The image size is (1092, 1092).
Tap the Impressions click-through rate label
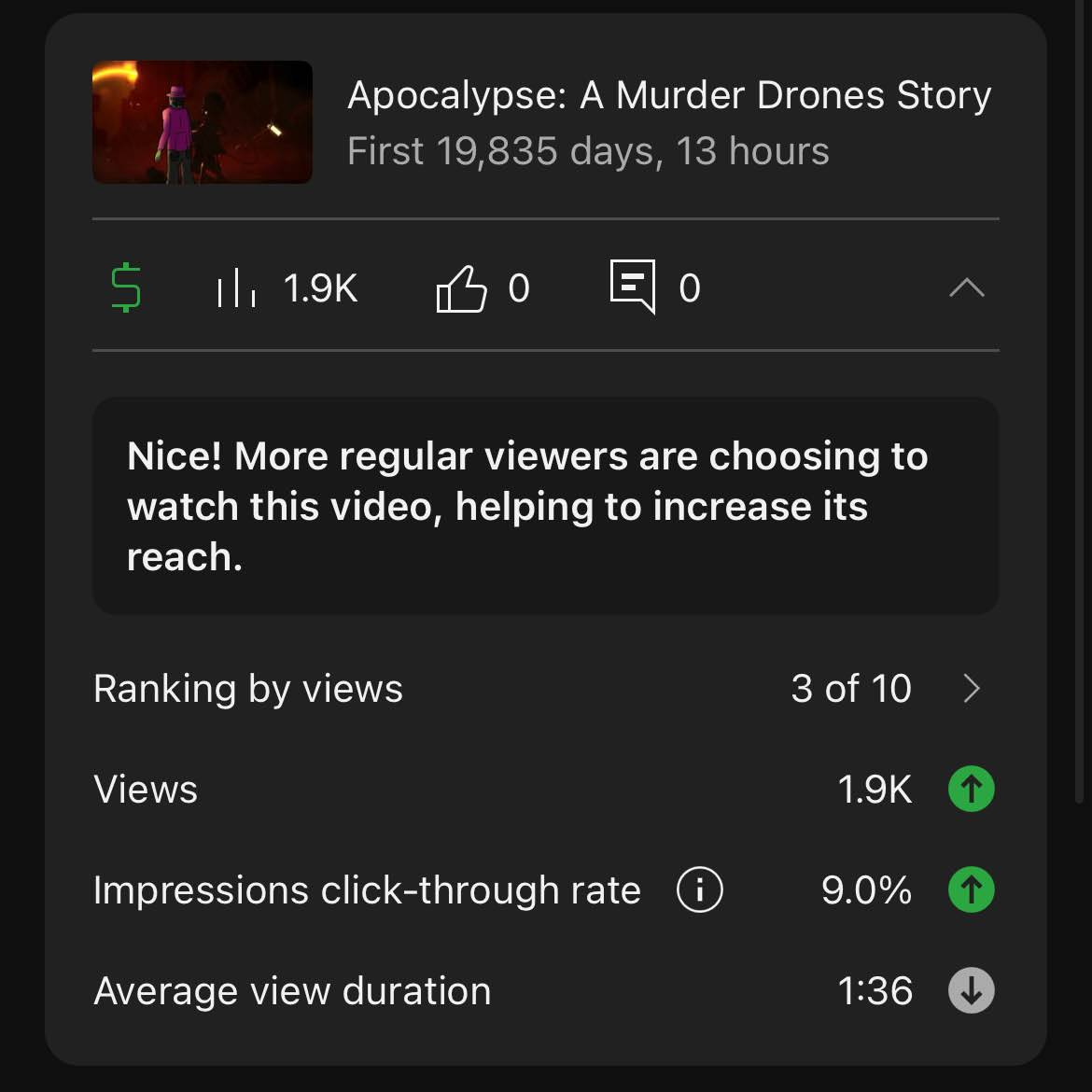pyautogui.click(x=367, y=889)
